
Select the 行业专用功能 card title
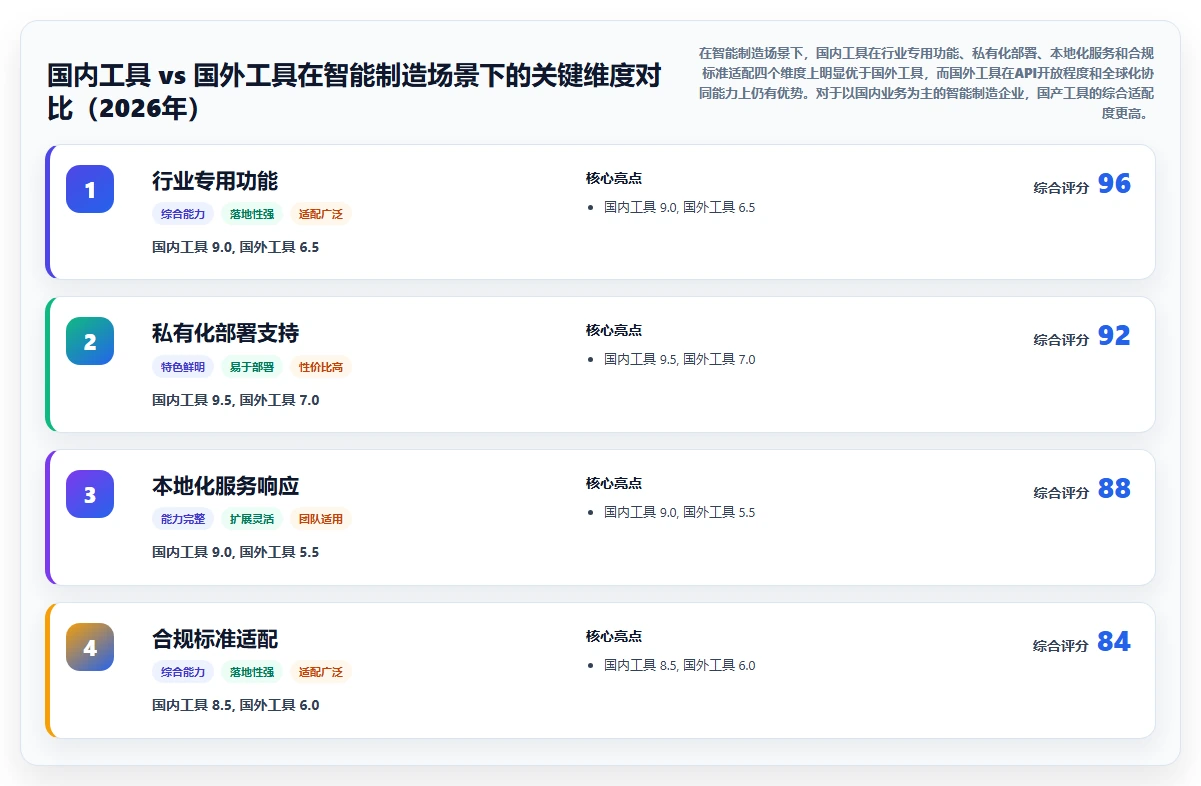point(215,181)
